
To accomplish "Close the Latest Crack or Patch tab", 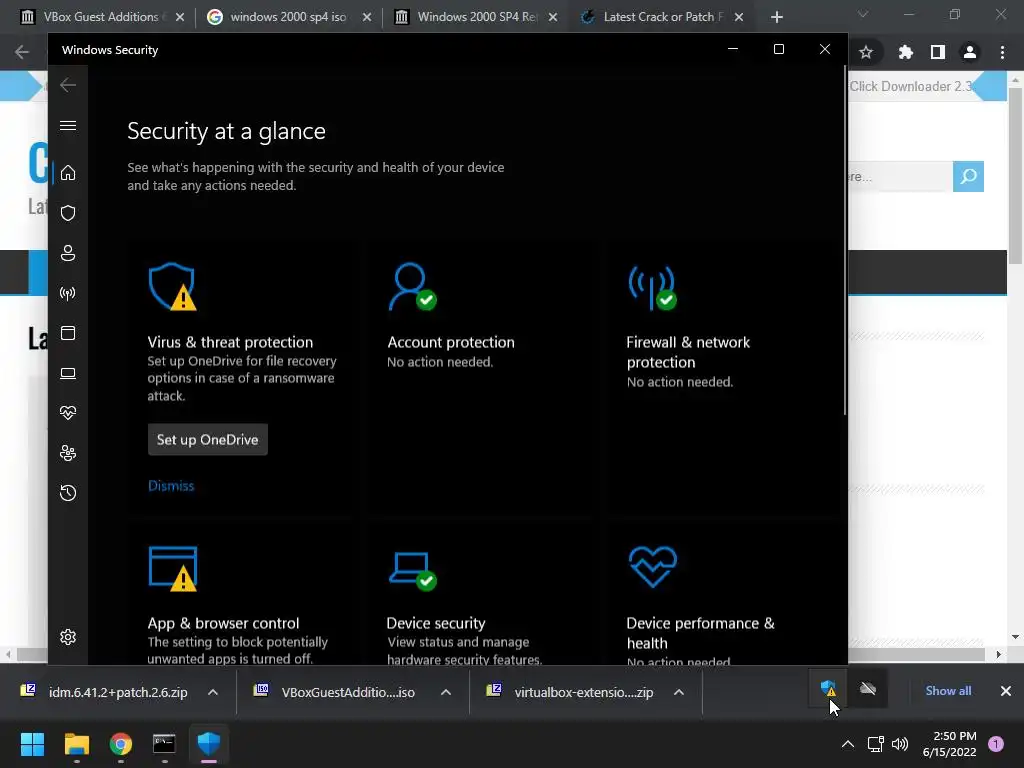I will tap(739, 17).
